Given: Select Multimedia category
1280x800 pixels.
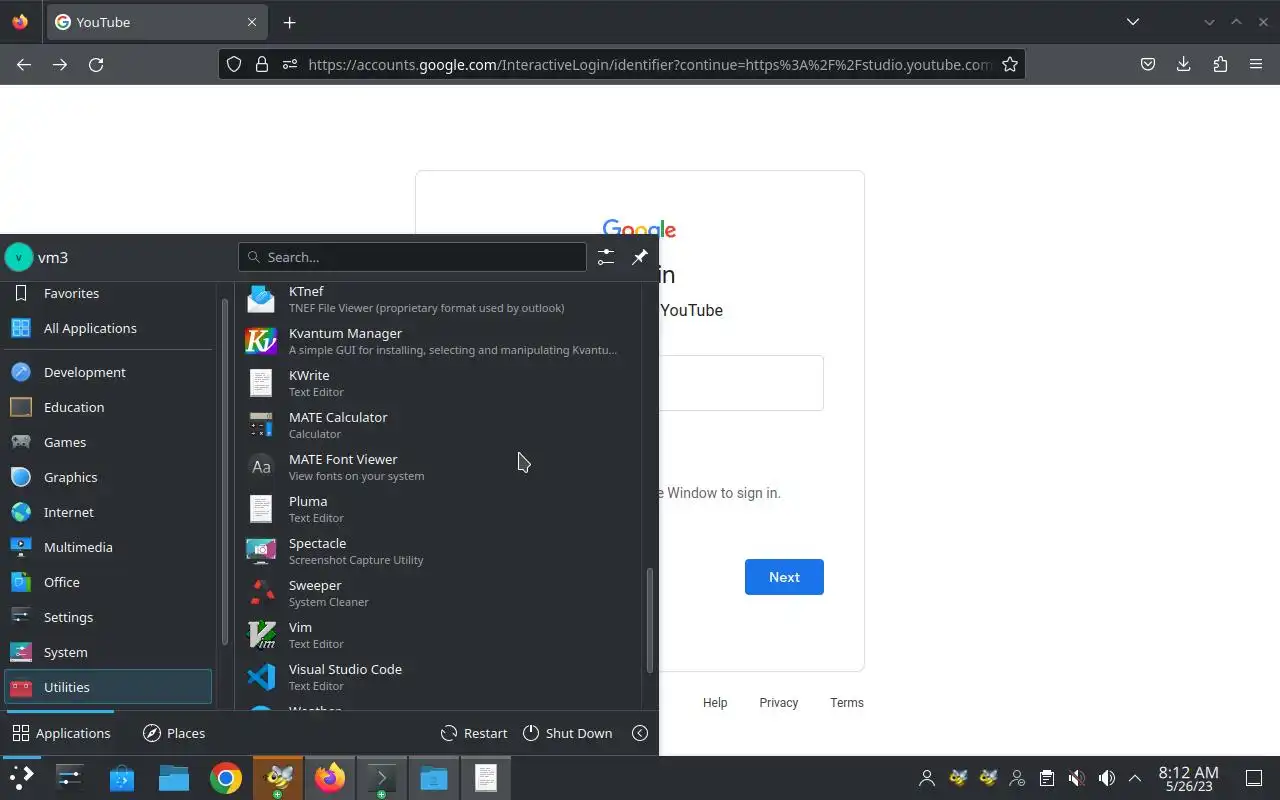Looking at the screenshot, I should (108, 547).
